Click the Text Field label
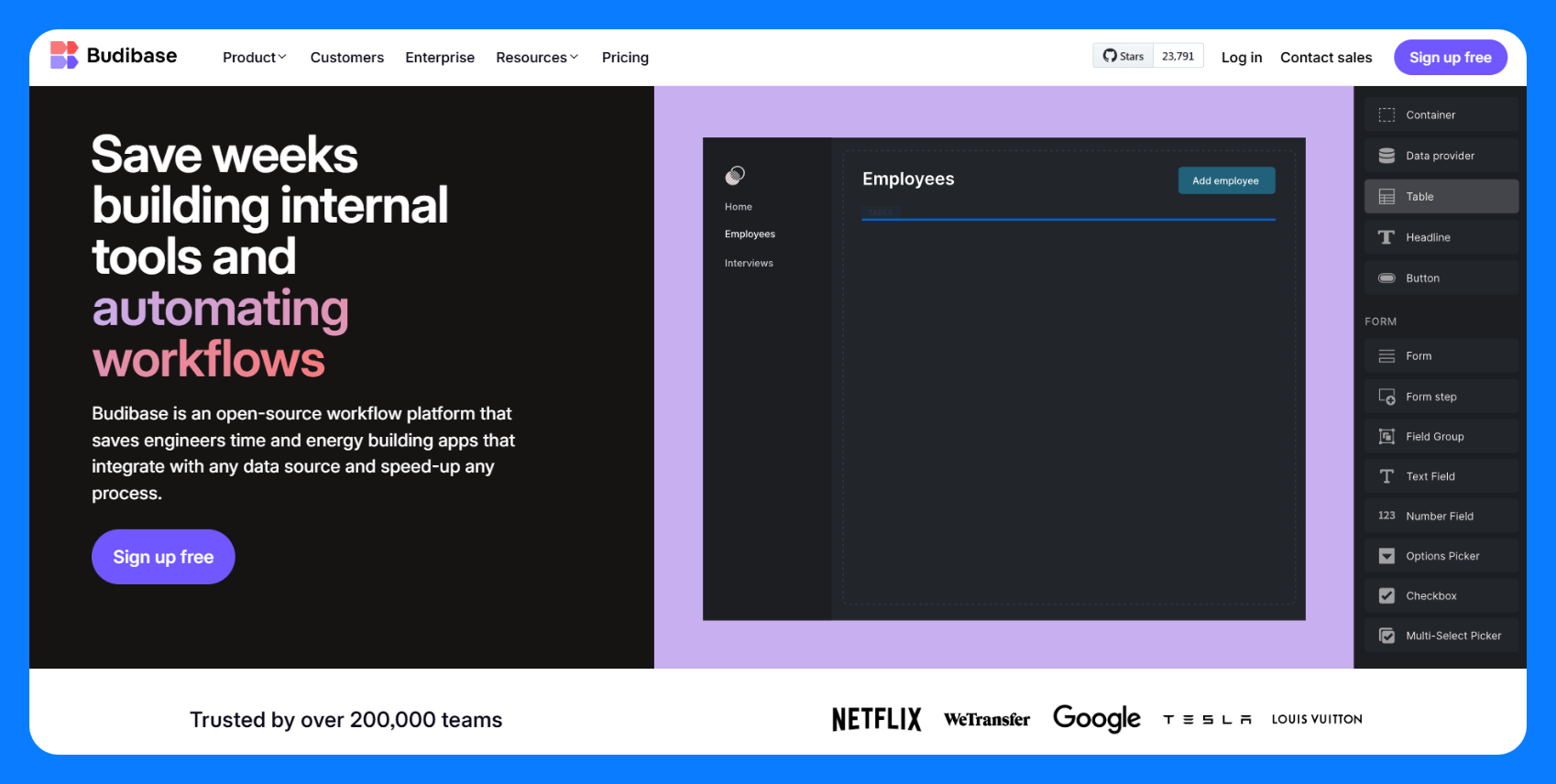The width and height of the screenshot is (1556, 784). pyautogui.click(x=1430, y=476)
